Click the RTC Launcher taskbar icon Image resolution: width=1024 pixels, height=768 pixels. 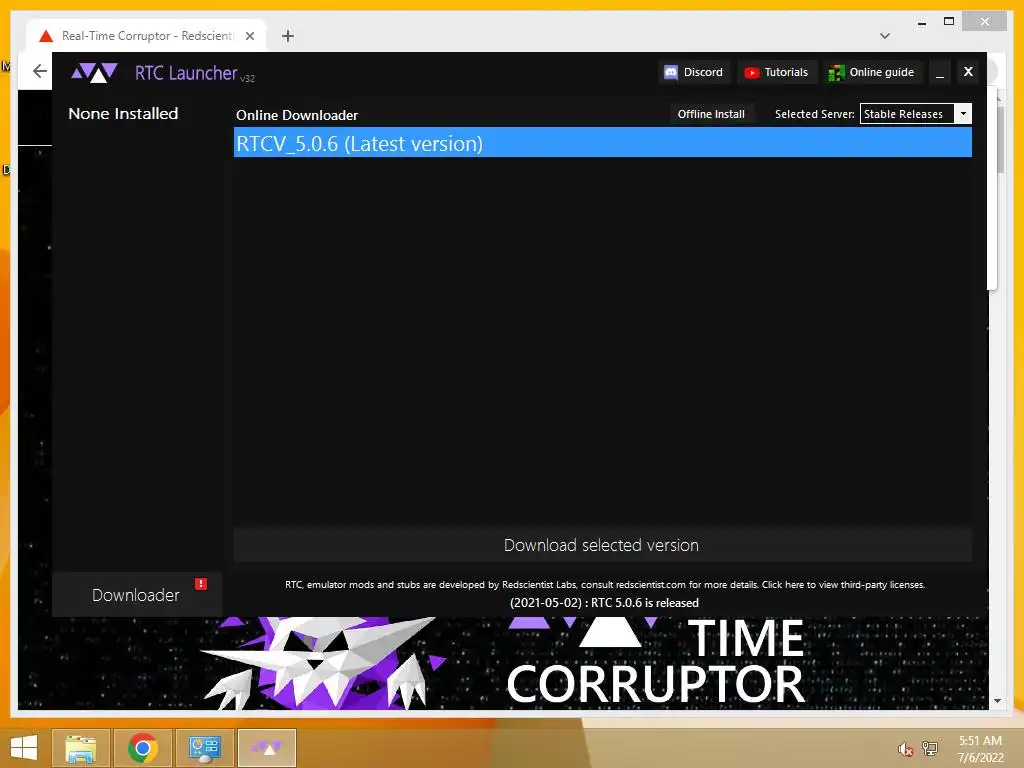click(266, 748)
